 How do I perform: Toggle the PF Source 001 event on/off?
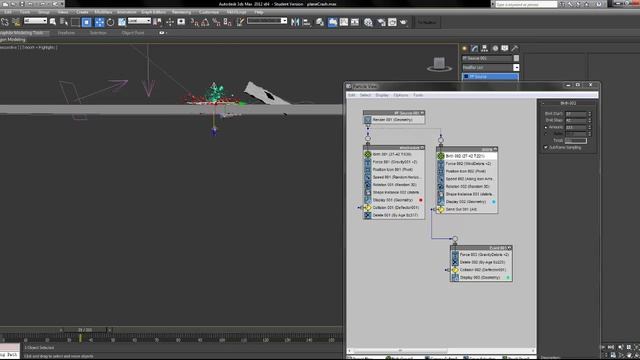point(422,113)
